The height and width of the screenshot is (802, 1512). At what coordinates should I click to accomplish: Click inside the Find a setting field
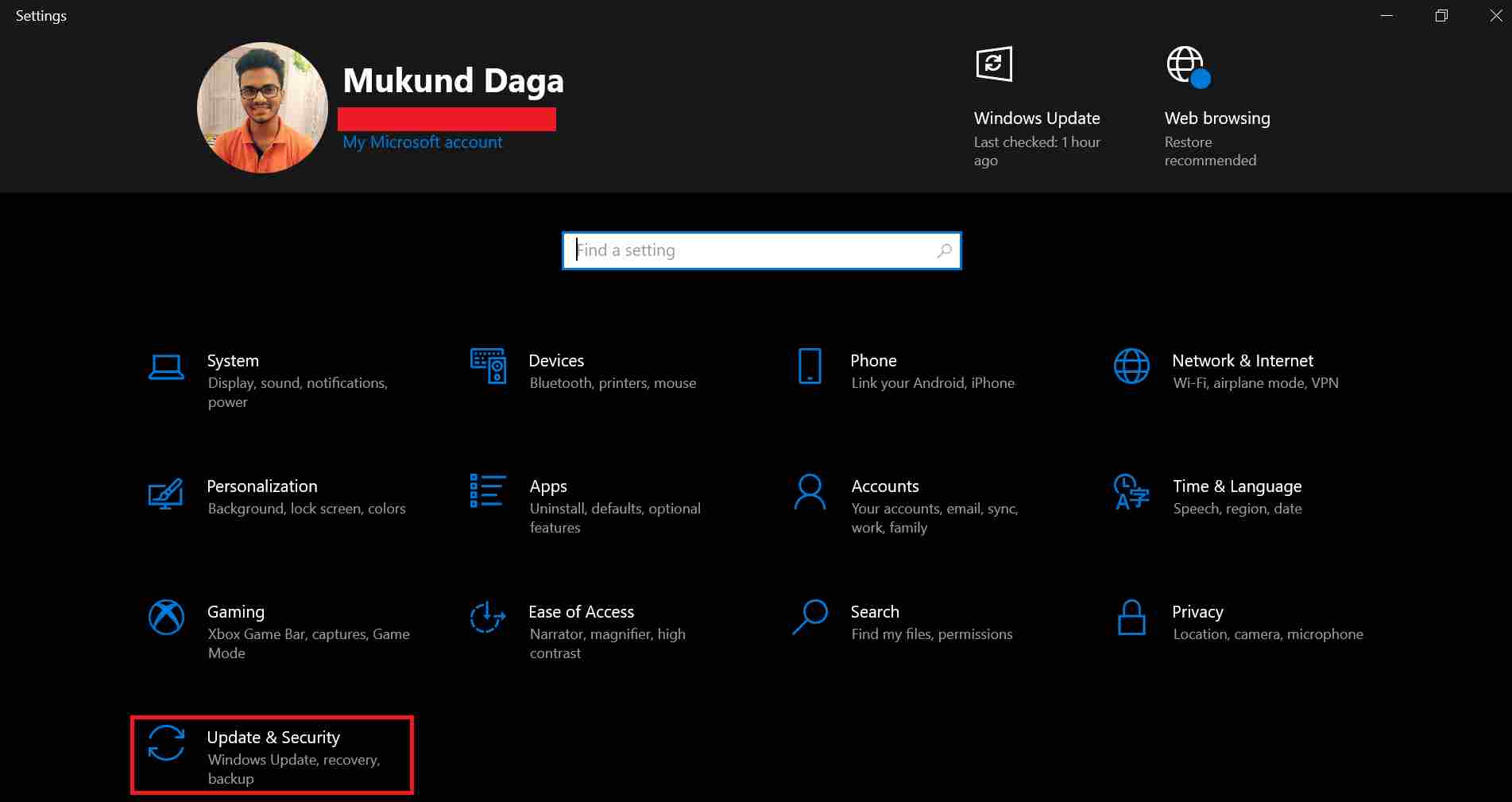point(761,250)
